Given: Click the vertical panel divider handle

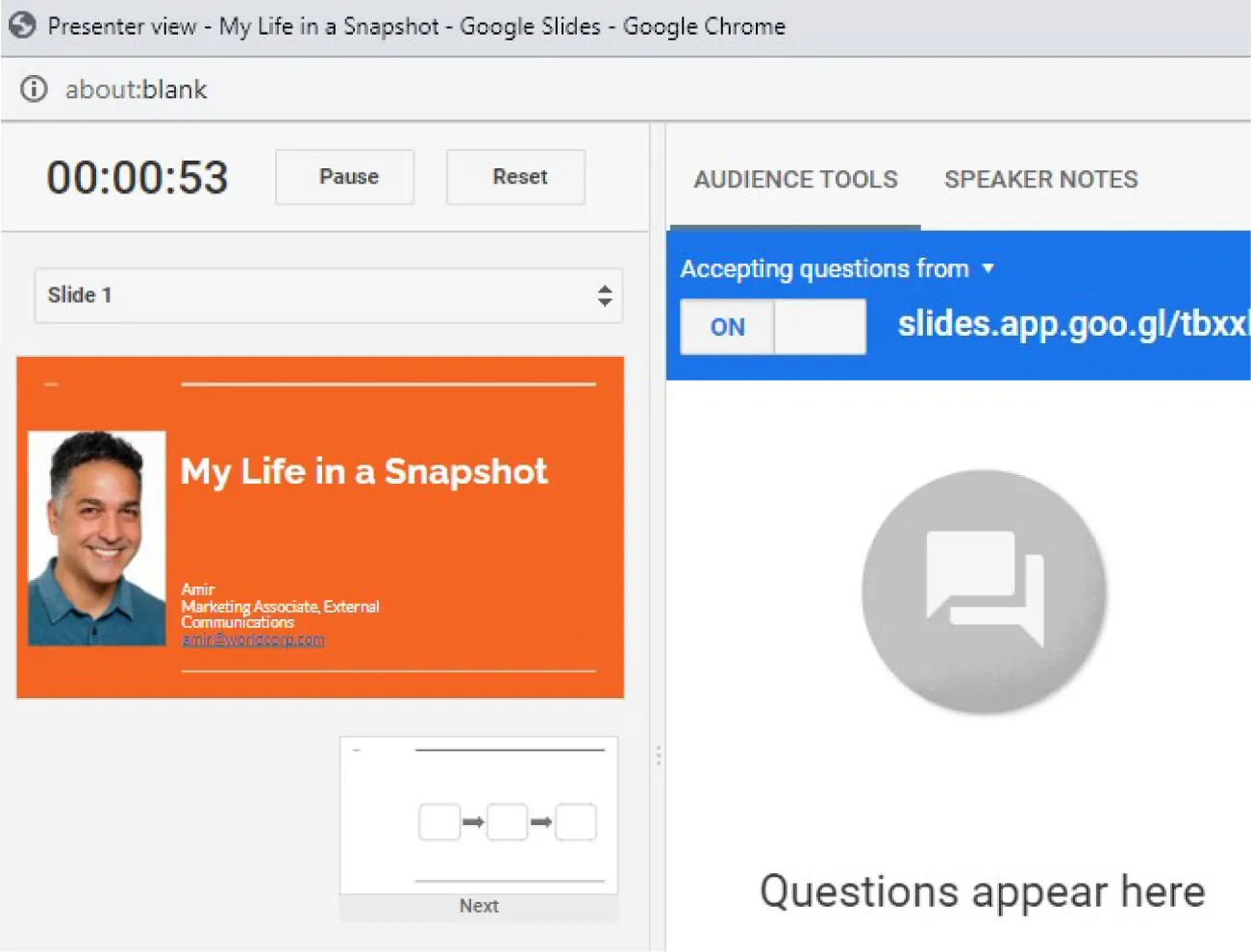Looking at the screenshot, I should pos(659,756).
